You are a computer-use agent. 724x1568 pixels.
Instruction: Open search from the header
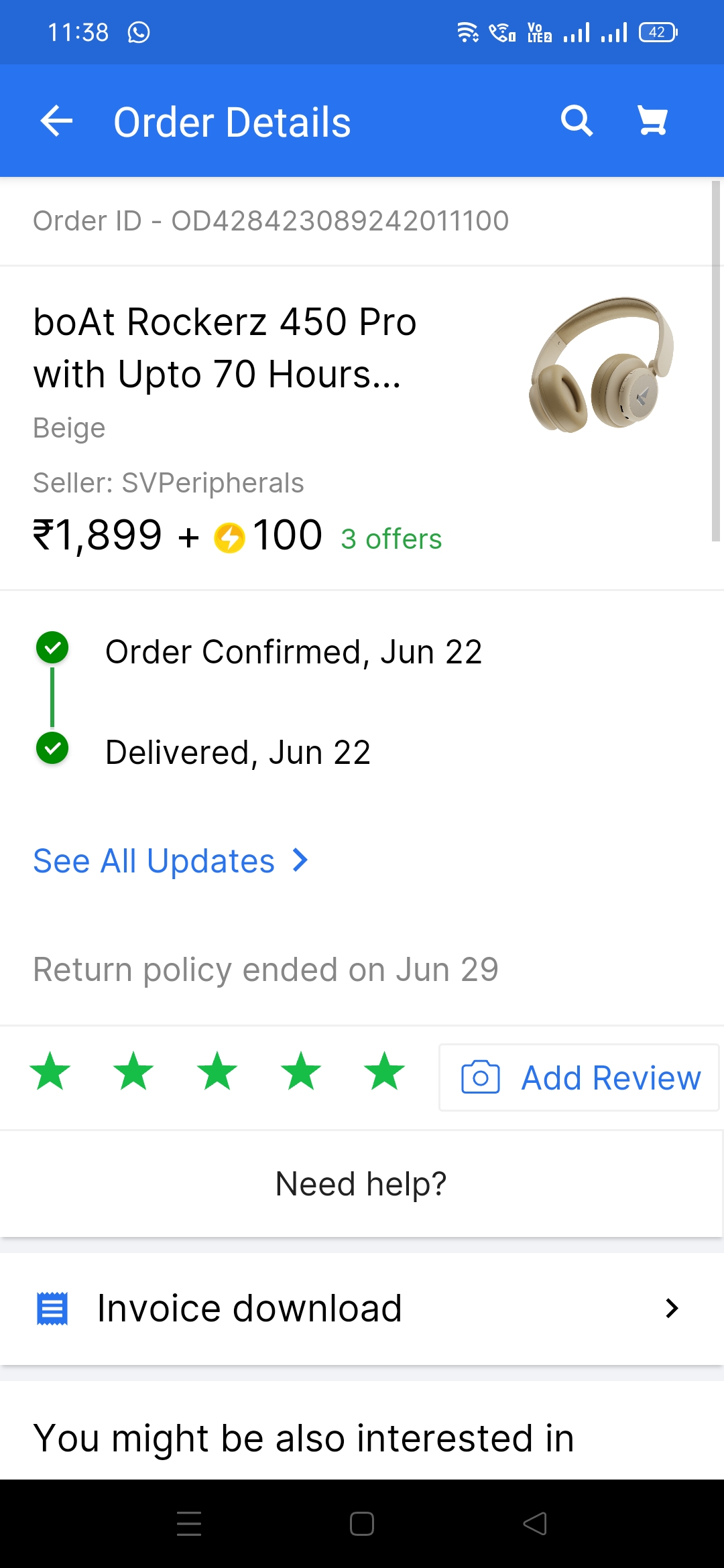click(577, 121)
